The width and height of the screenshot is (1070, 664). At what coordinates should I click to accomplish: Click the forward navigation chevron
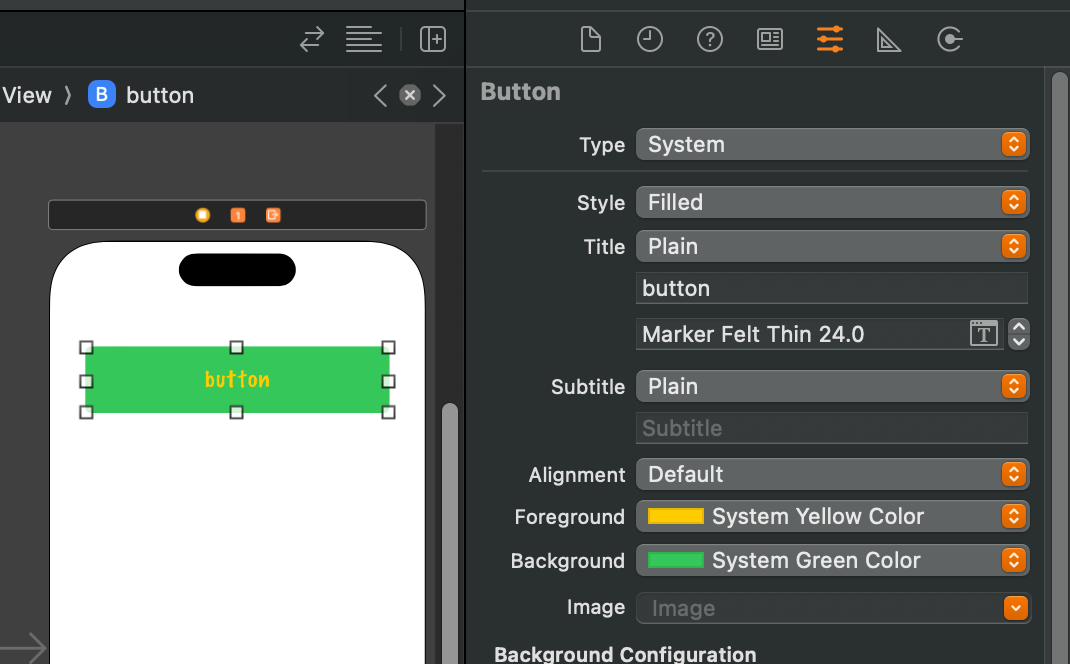pyautogui.click(x=440, y=95)
